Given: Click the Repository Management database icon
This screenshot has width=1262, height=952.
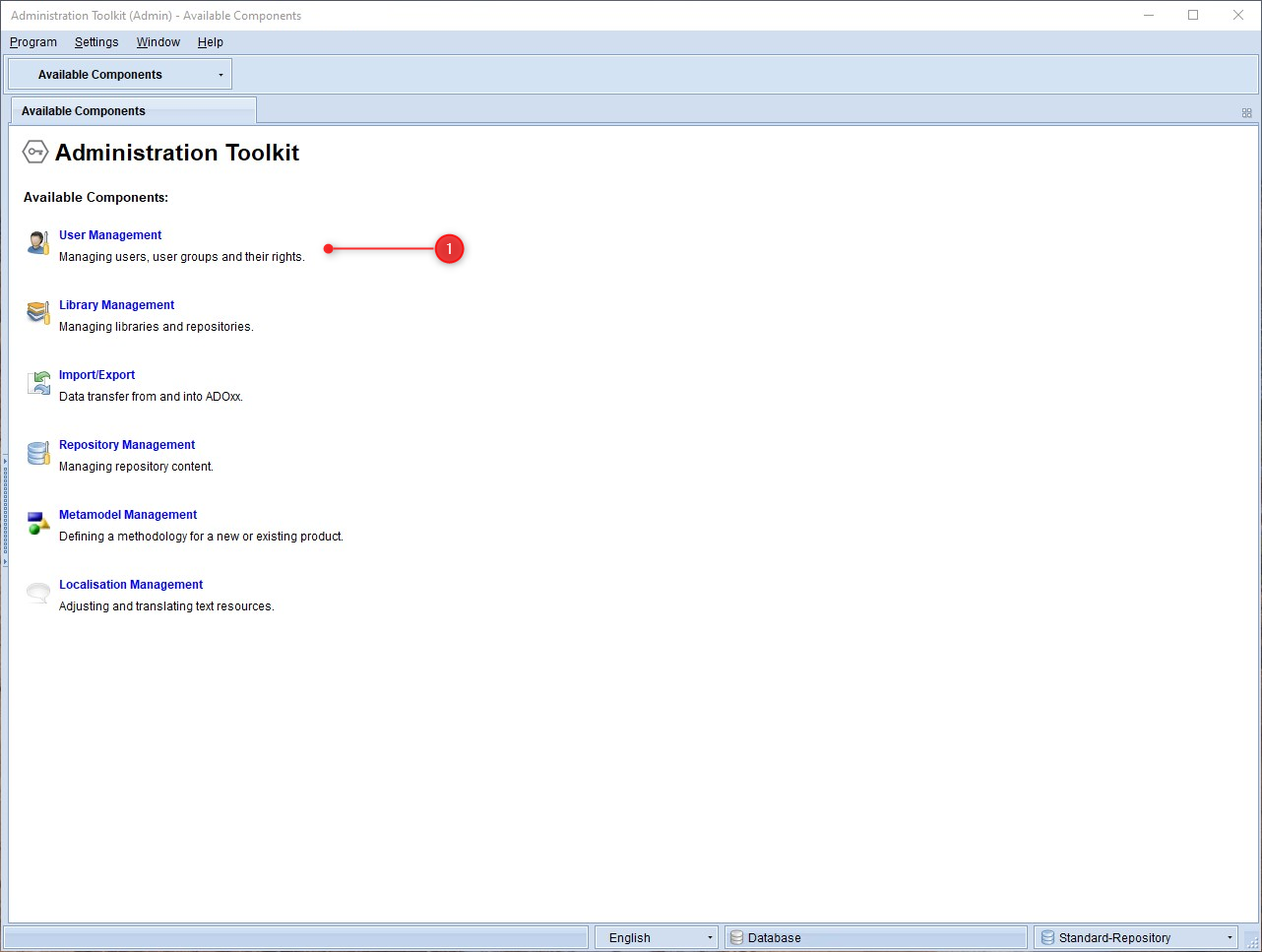Looking at the screenshot, I should [38, 453].
